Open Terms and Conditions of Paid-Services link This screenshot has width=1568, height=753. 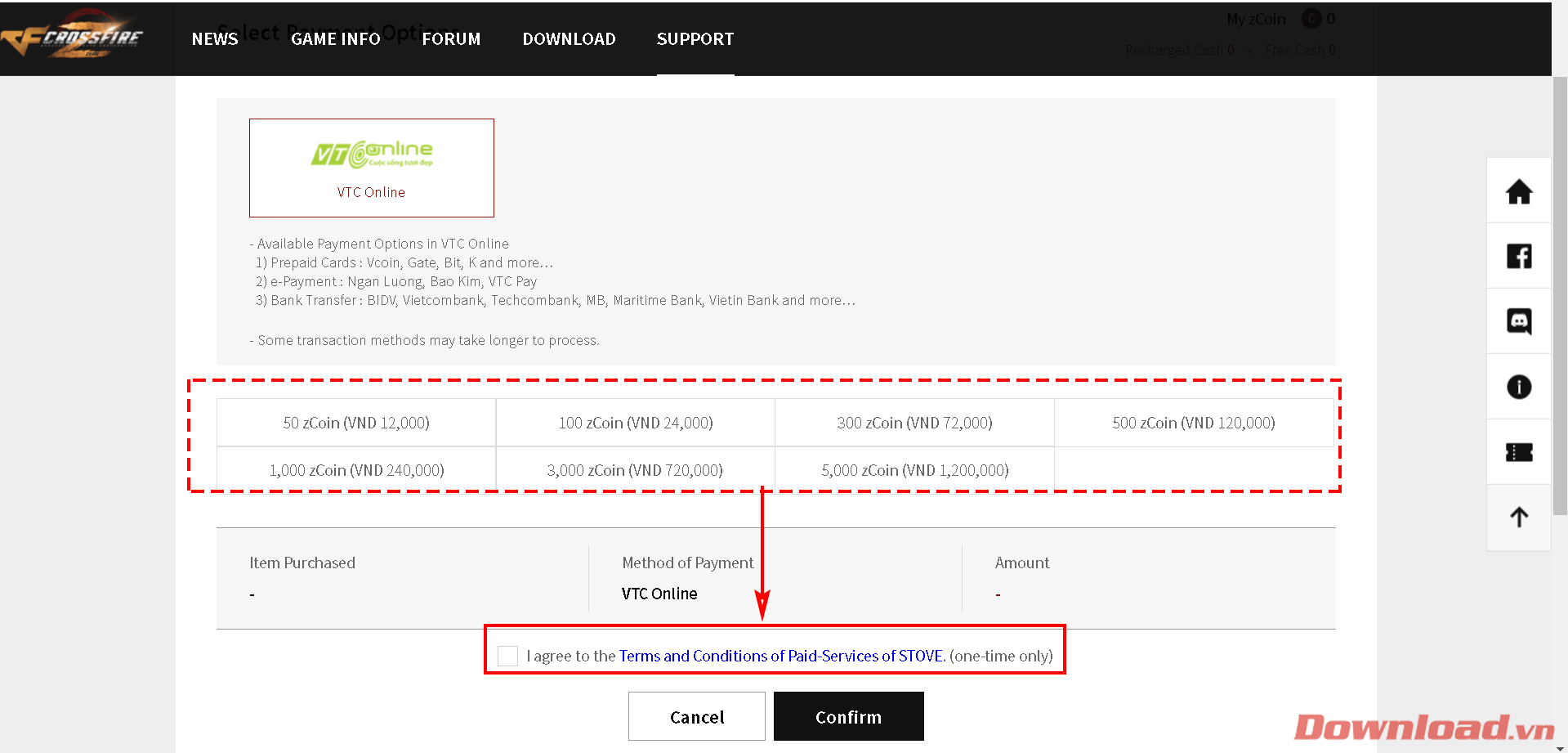pyautogui.click(x=782, y=656)
